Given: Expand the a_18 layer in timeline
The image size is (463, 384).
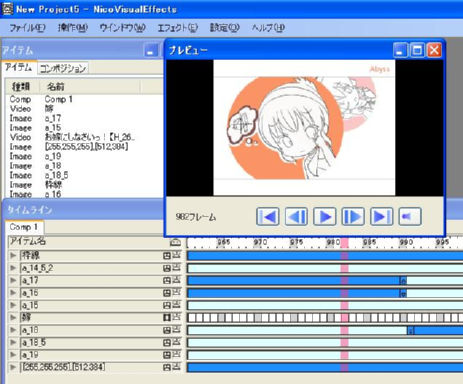Looking at the screenshot, I should pos(13,330).
